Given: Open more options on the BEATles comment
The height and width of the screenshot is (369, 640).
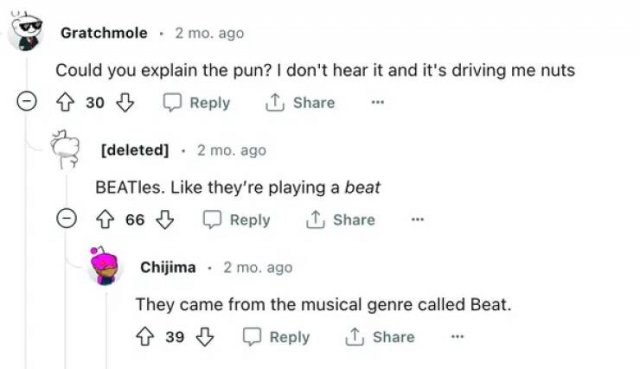Looking at the screenshot, I should coord(418,220).
